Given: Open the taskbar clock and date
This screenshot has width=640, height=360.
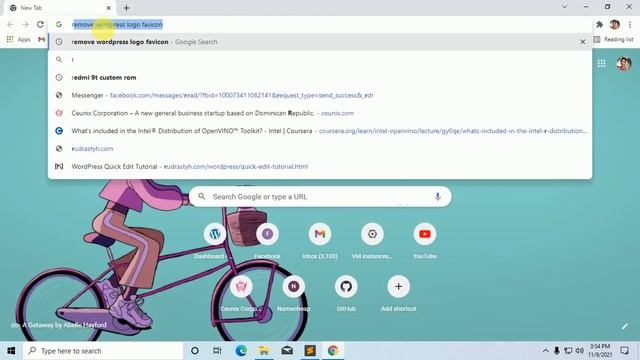Looking at the screenshot, I should pyautogui.click(x=599, y=351).
